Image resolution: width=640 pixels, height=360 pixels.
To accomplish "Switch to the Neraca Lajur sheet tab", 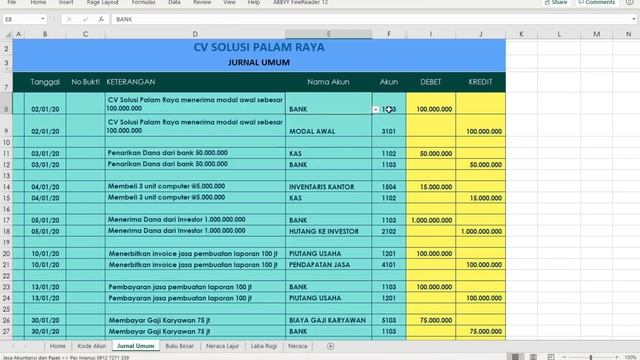I will (222, 346).
